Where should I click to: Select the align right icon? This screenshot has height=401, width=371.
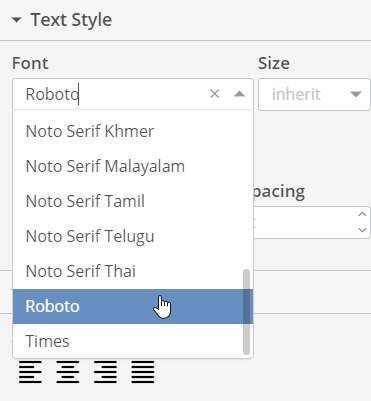click(105, 372)
